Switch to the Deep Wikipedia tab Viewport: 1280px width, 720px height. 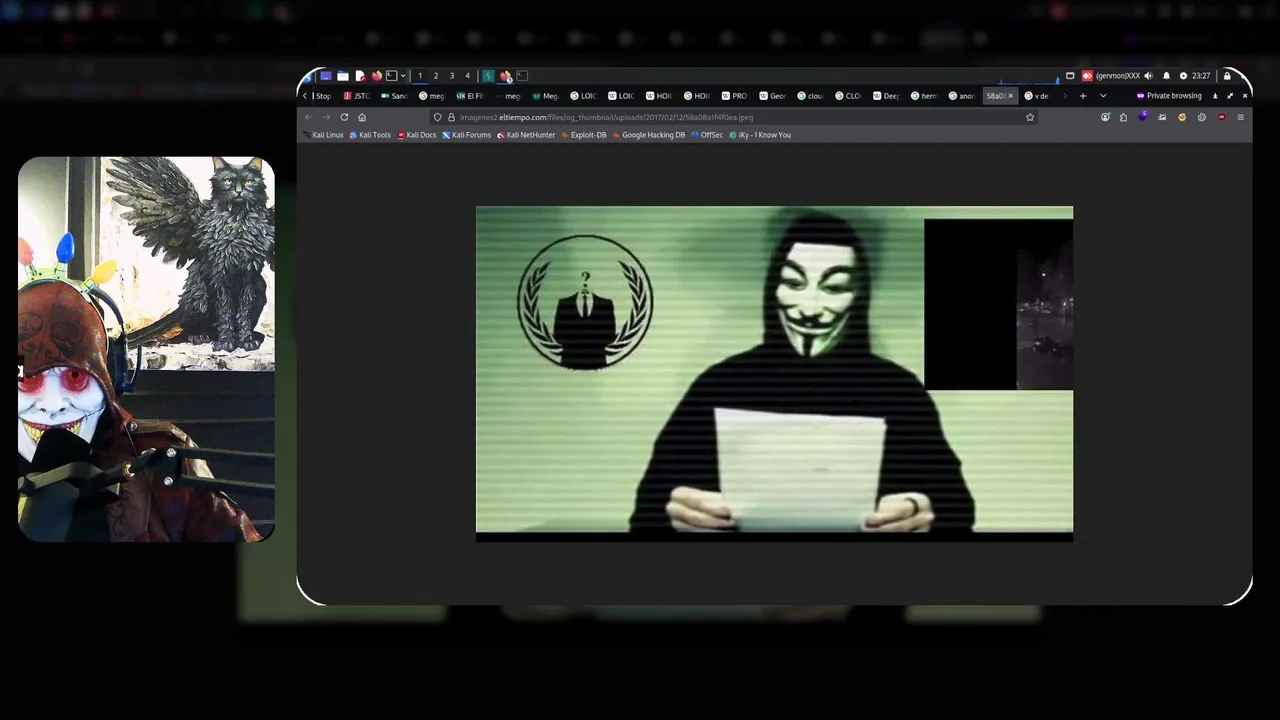[886, 96]
